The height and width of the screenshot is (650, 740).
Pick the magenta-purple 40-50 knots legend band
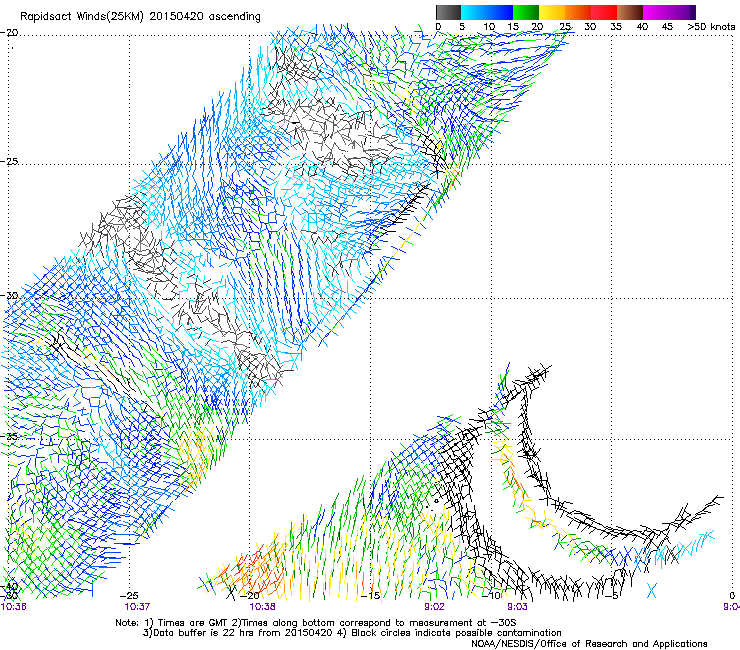(x=669, y=12)
